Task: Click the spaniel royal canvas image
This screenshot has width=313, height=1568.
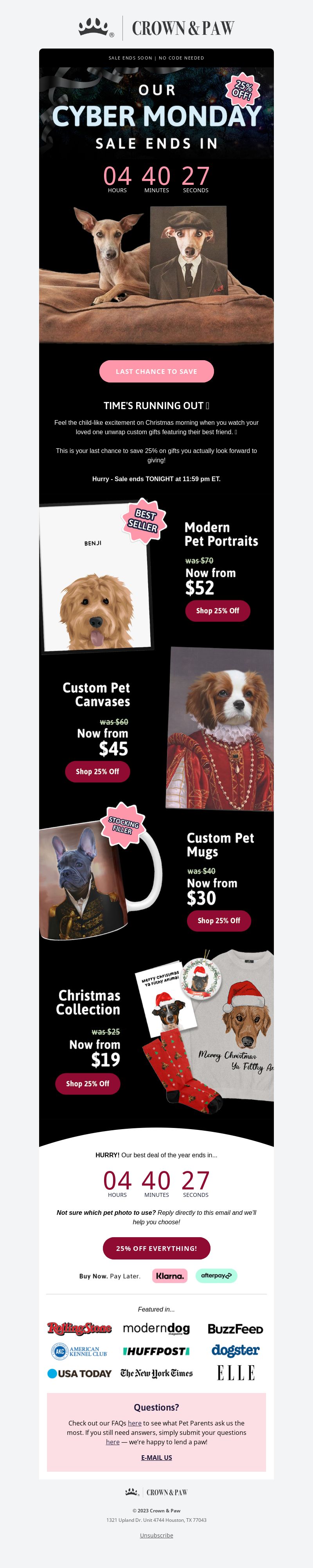Action: coord(220,729)
